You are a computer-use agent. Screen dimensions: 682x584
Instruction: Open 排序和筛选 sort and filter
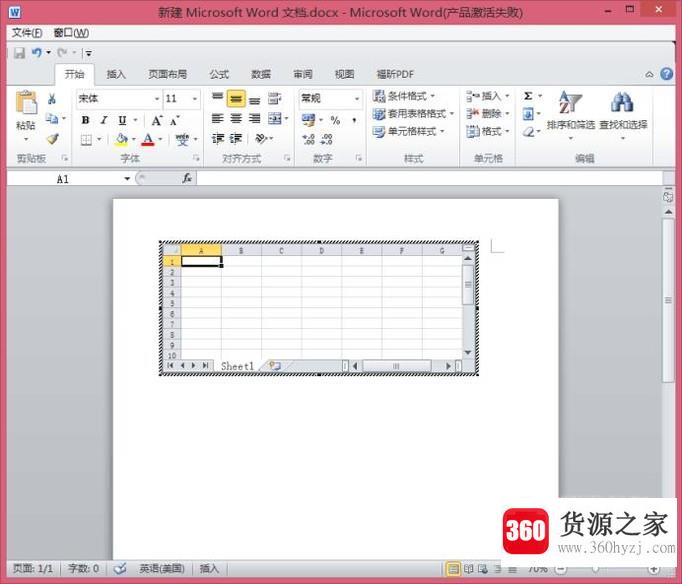tap(571, 115)
